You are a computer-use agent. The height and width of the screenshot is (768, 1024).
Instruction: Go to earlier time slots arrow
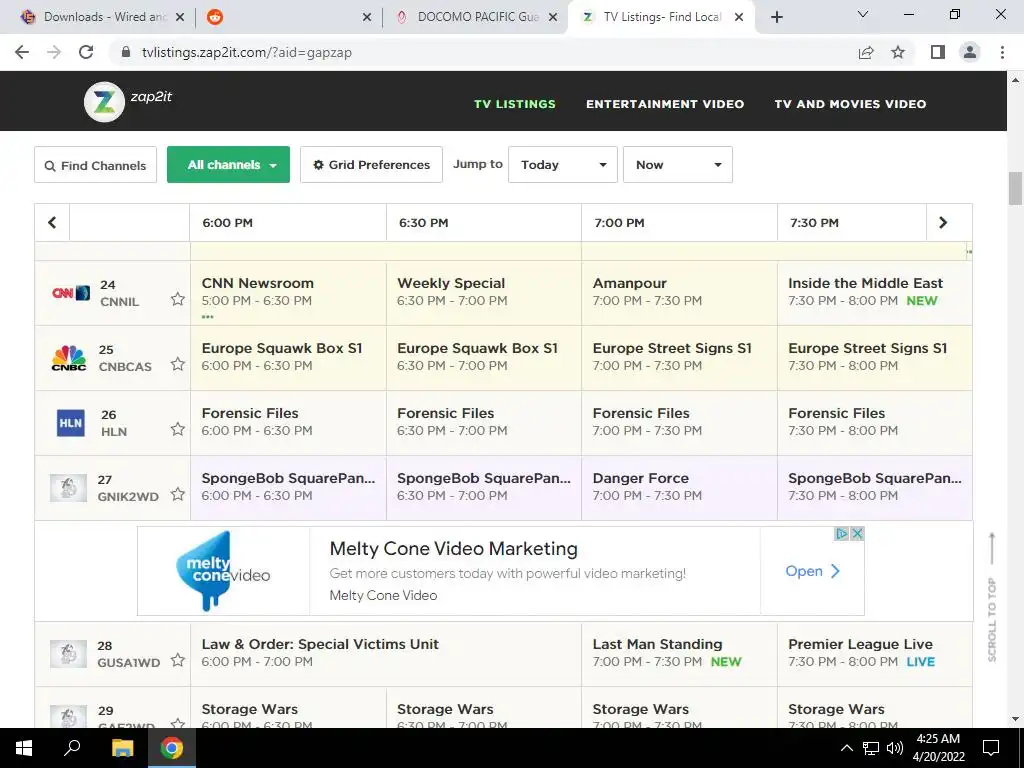[52, 223]
